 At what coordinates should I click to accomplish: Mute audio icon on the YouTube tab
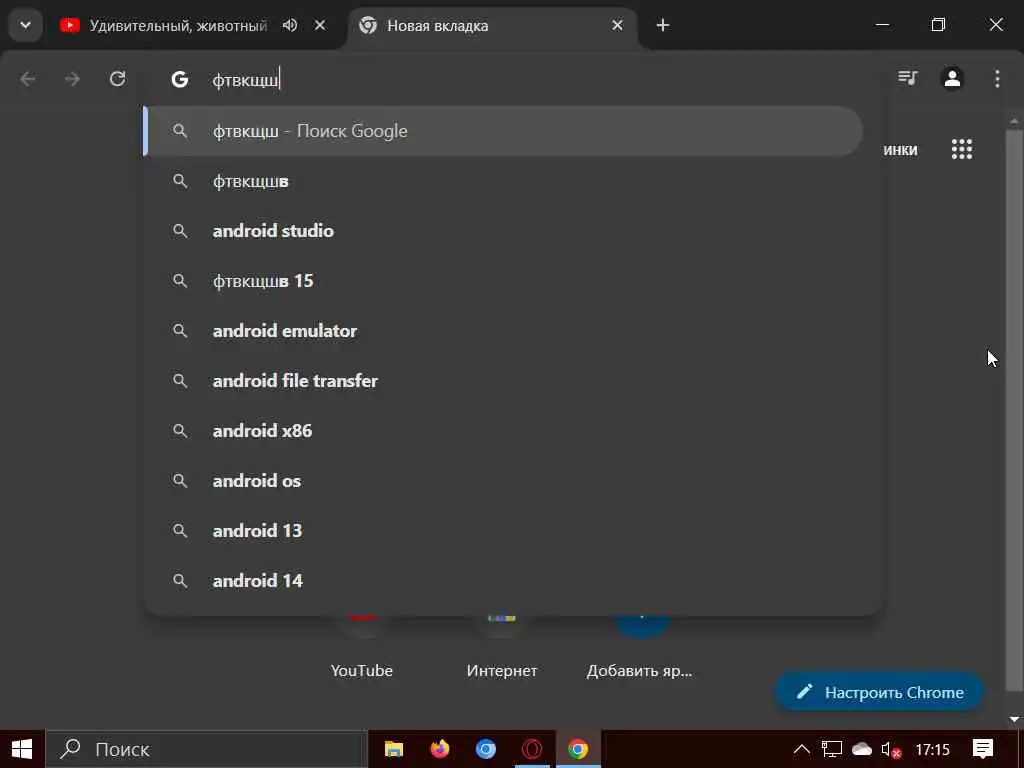(290, 25)
